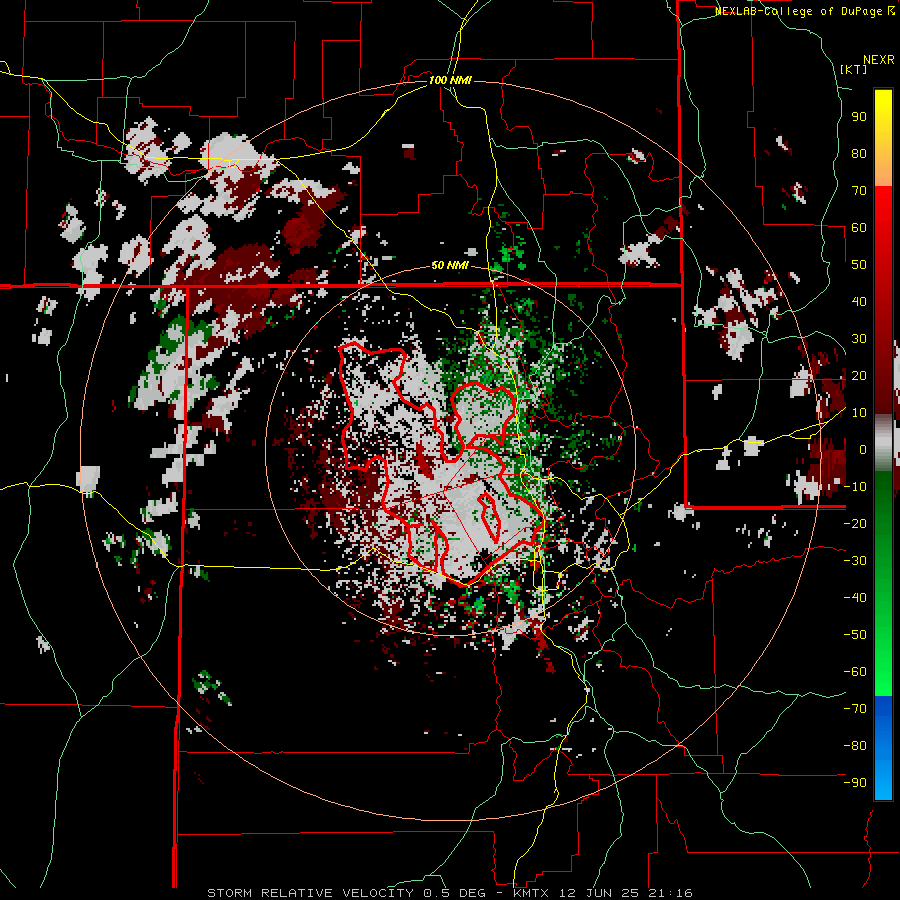The image size is (900, 900).
Task: Click the -50 value on the velocity scale
Action: [855, 635]
